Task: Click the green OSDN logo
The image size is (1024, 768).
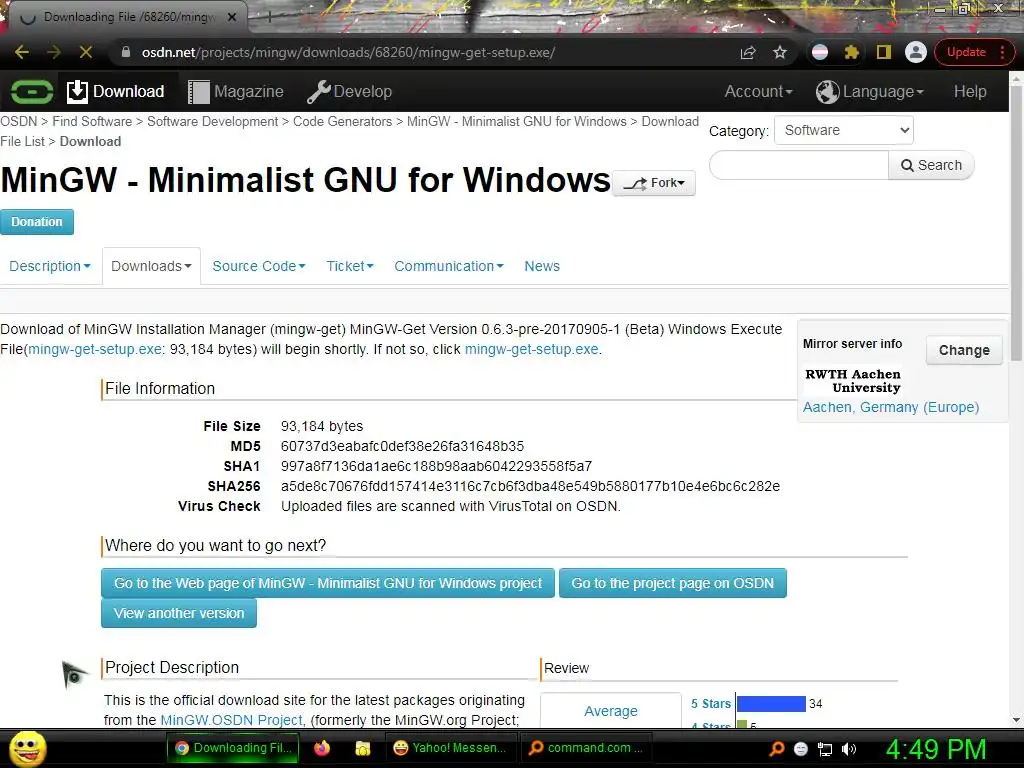Action: pyautogui.click(x=31, y=91)
